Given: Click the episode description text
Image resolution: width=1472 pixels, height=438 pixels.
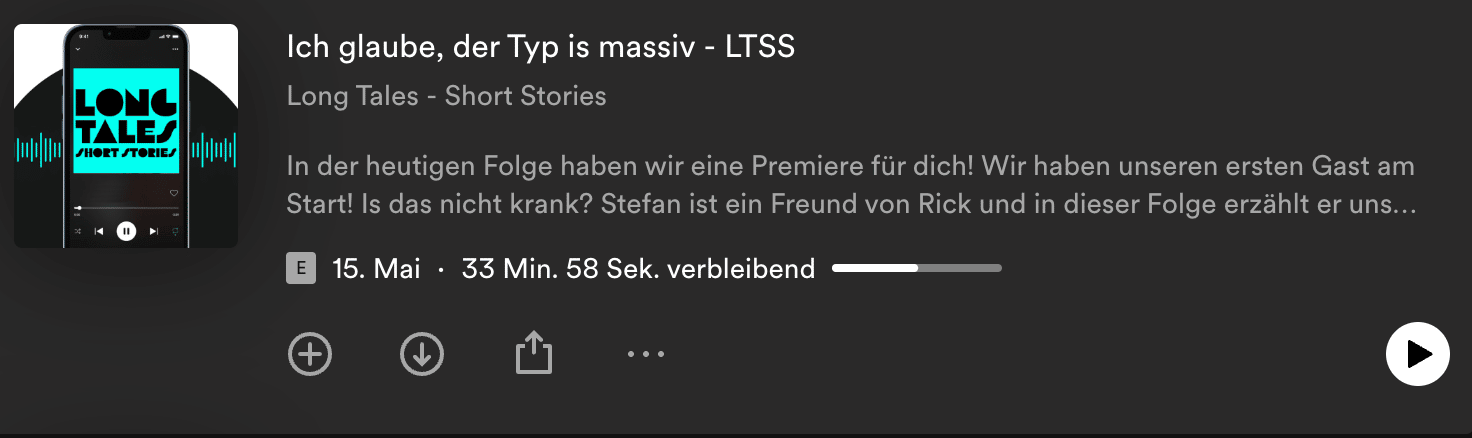Looking at the screenshot, I should [x=851, y=185].
